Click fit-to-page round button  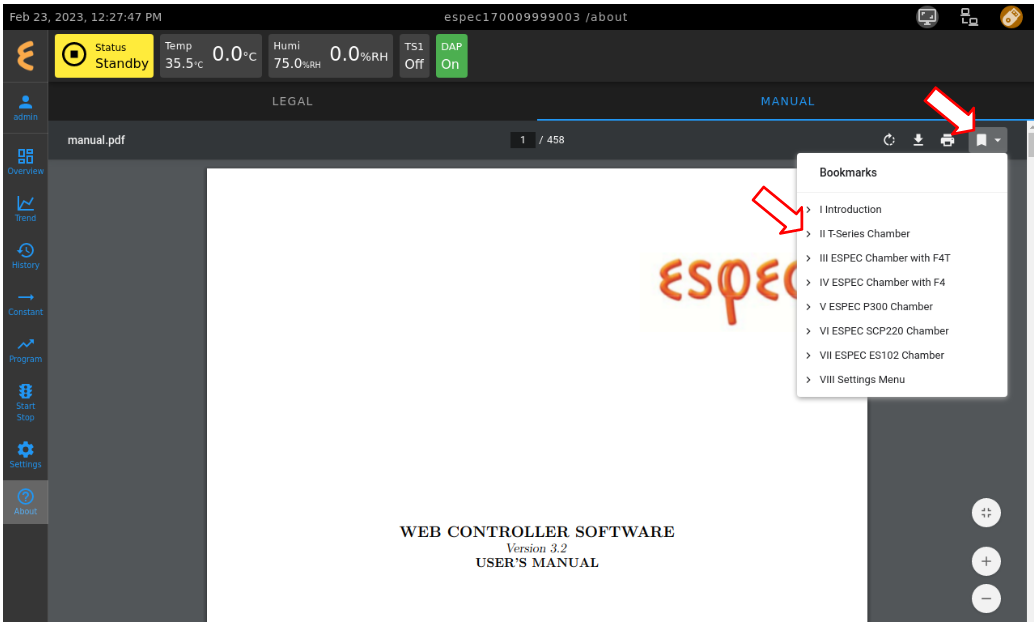click(x=986, y=513)
